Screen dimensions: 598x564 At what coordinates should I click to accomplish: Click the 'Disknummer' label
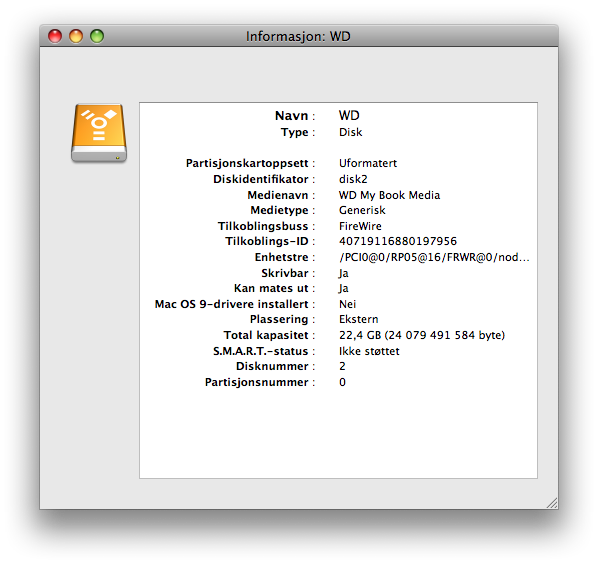coord(272,366)
